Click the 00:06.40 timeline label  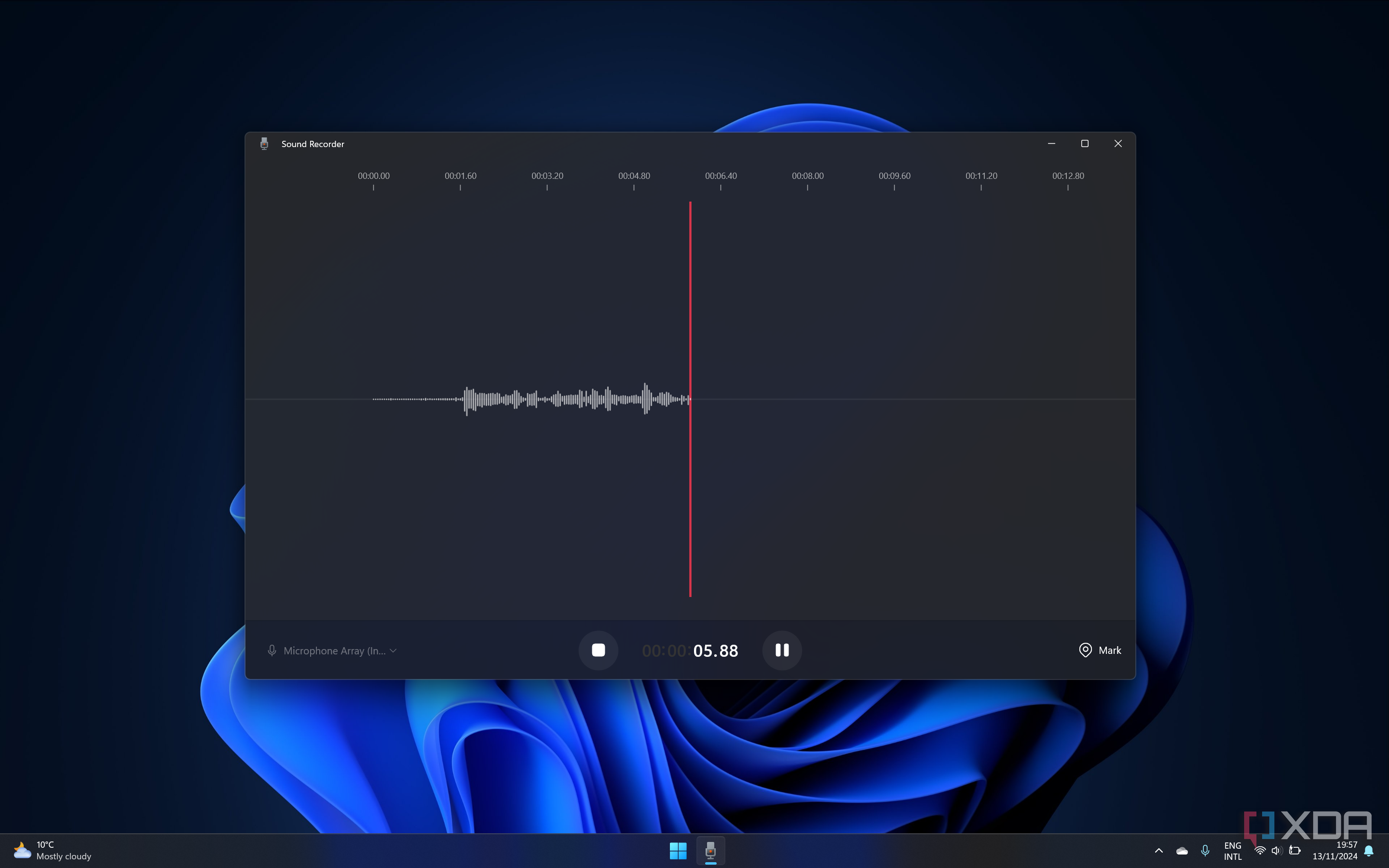(721, 176)
